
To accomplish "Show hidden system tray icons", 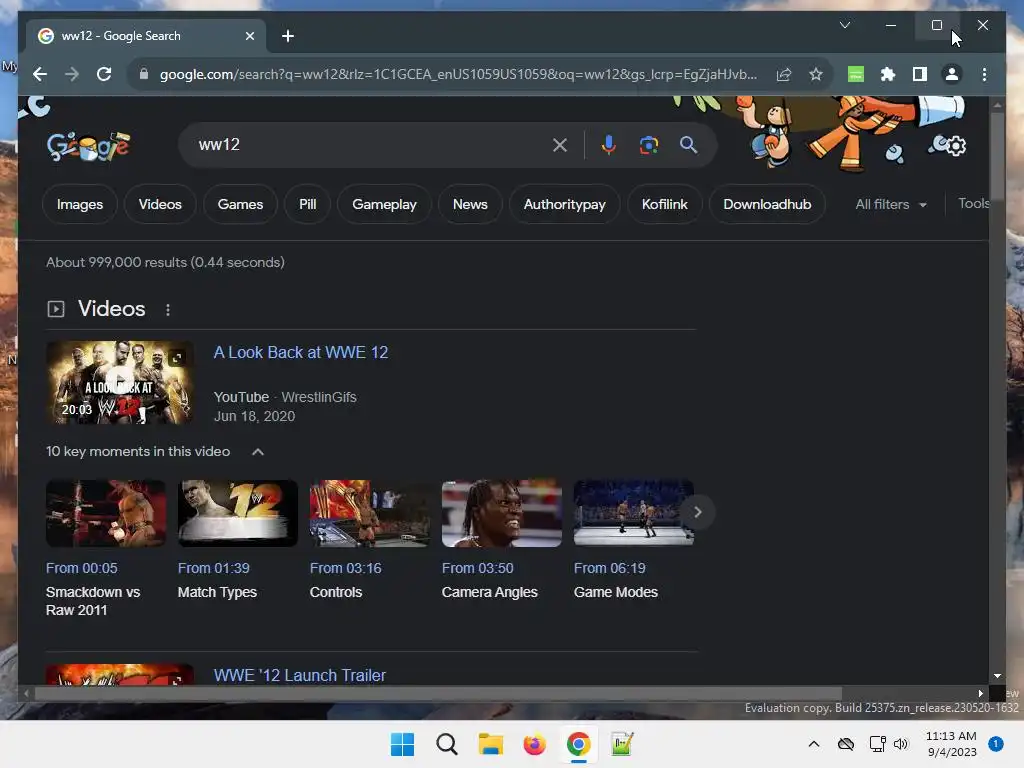I will click(814, 744).
